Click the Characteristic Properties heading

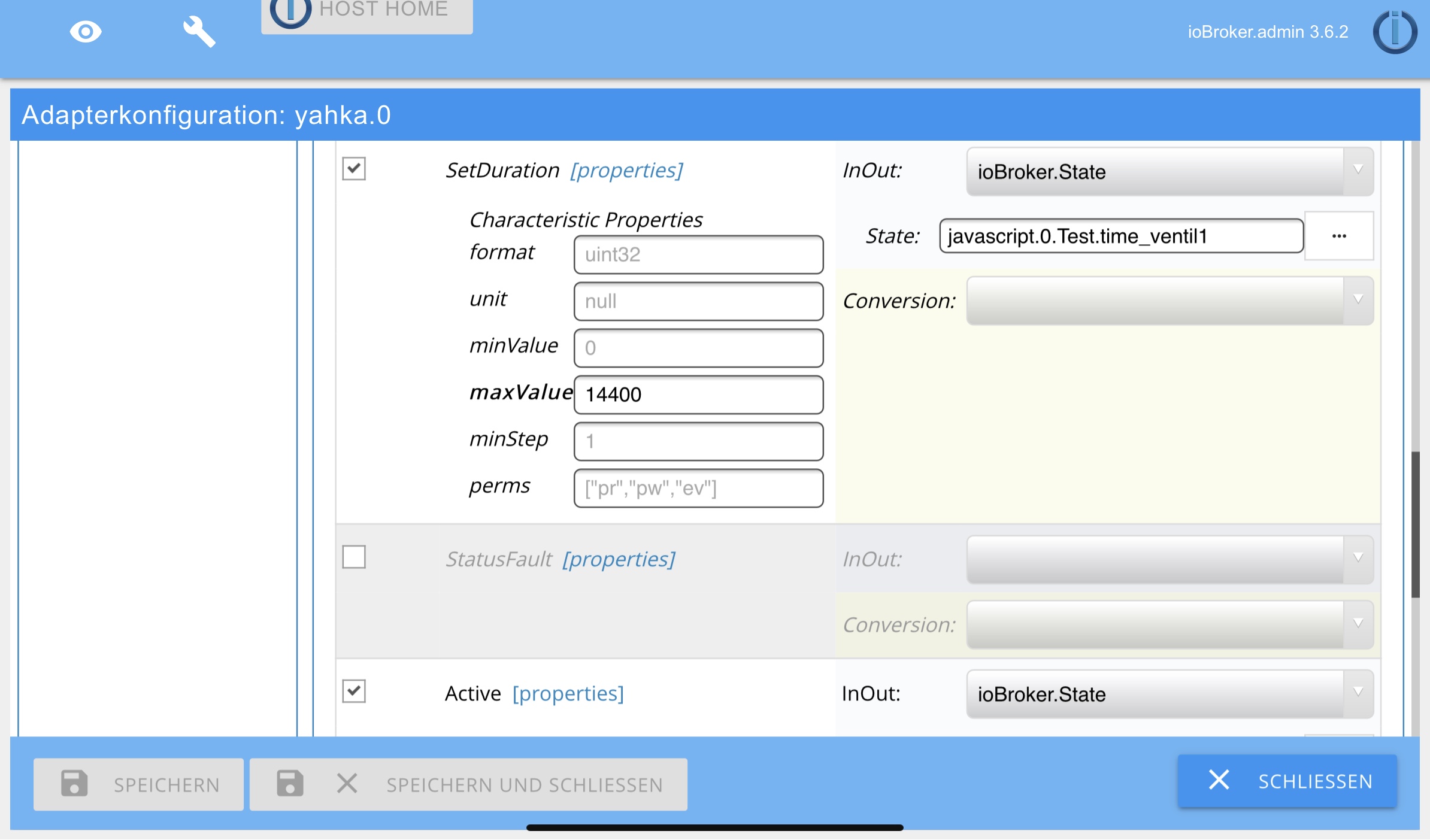tap(586, 220)
